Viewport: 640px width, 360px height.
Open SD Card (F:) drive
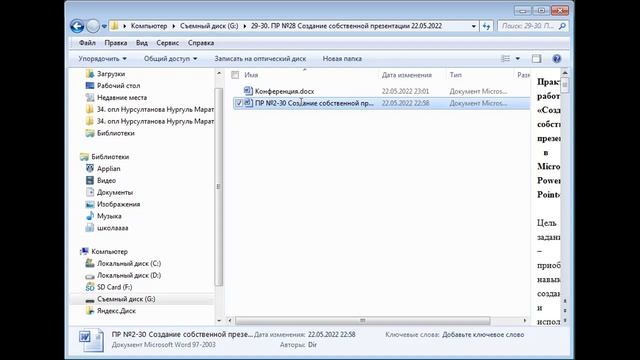114,287
